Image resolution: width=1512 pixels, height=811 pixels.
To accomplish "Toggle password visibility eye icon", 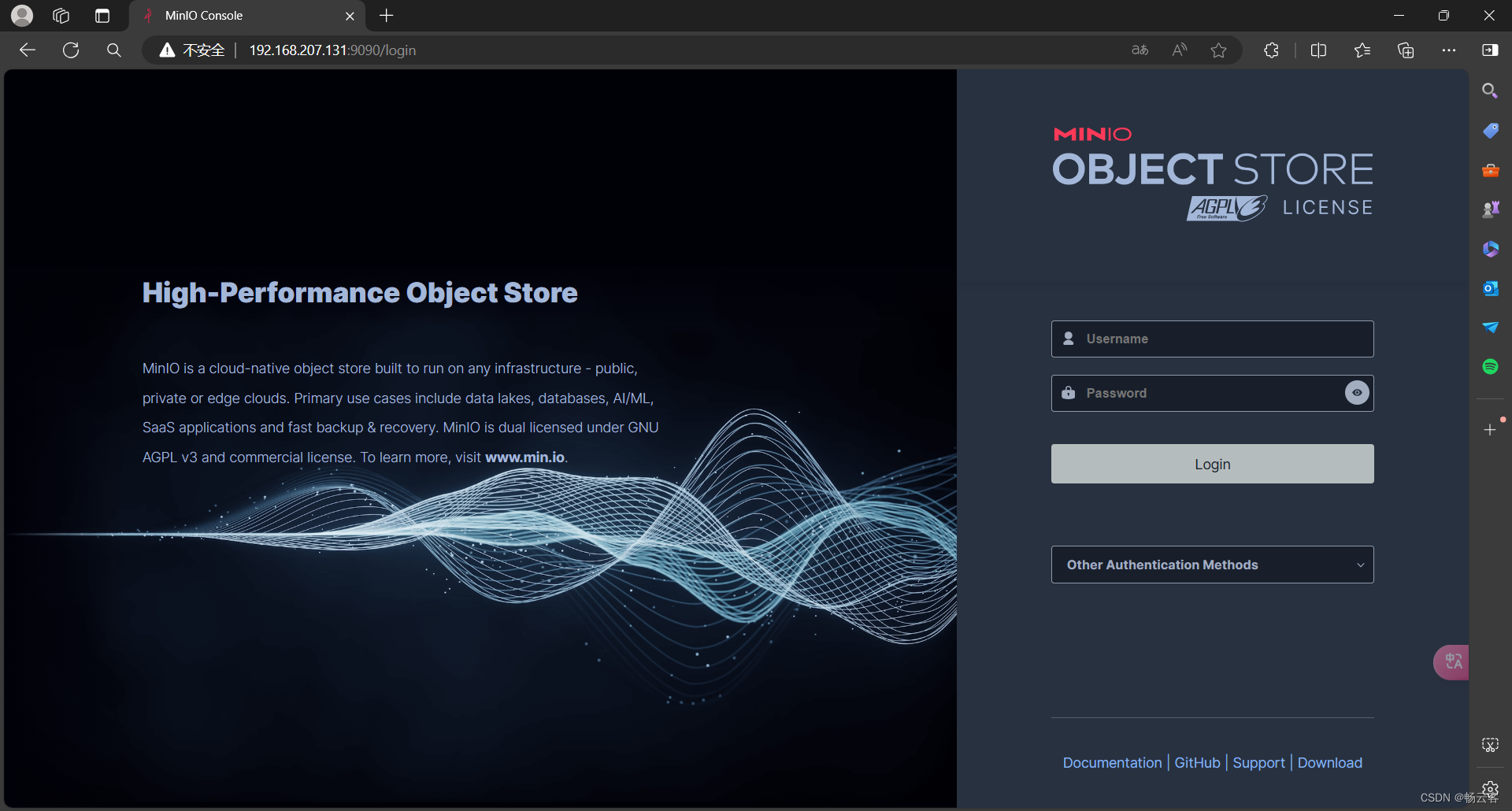I will (x=1357, y=393).
